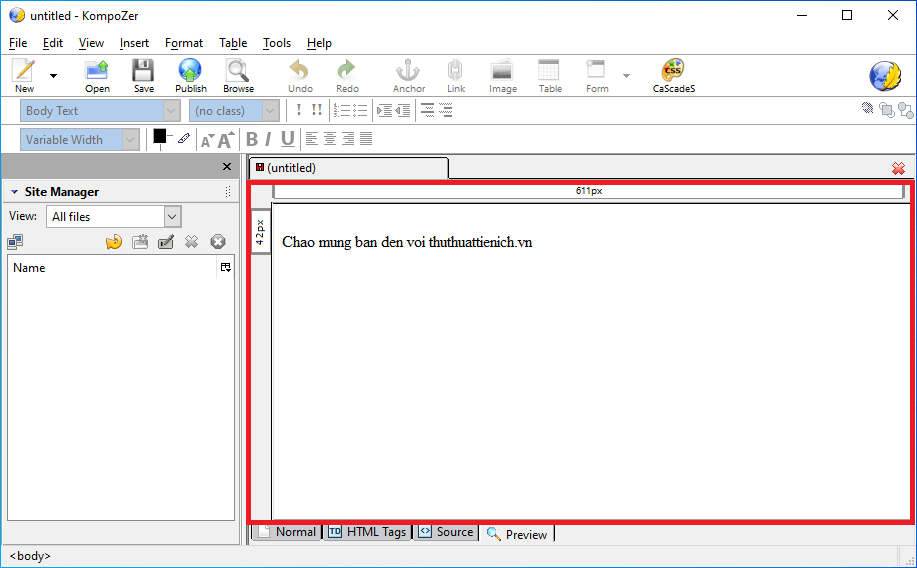The image size is (917, 568).
Task: Open the CaScadeS stylesheet editor
Action: 673,75
